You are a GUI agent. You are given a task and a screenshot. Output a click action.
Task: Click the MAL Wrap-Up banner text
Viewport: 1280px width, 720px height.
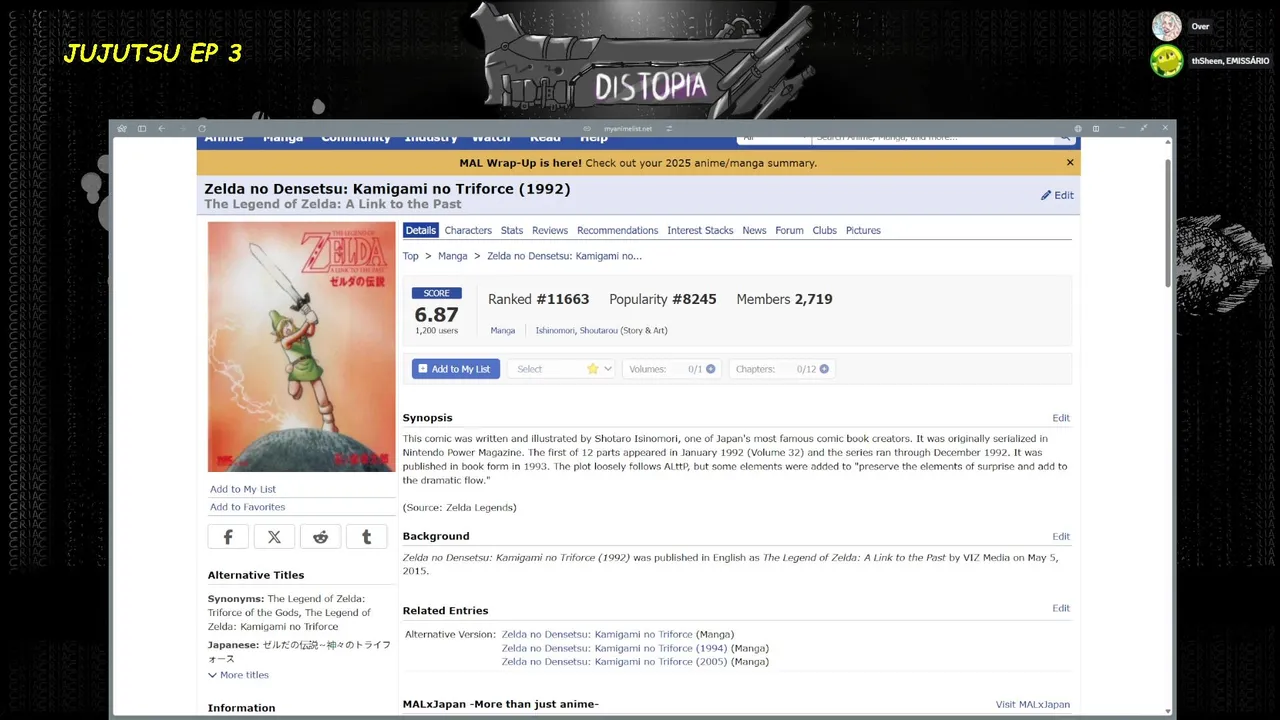(x=638, y=163)
